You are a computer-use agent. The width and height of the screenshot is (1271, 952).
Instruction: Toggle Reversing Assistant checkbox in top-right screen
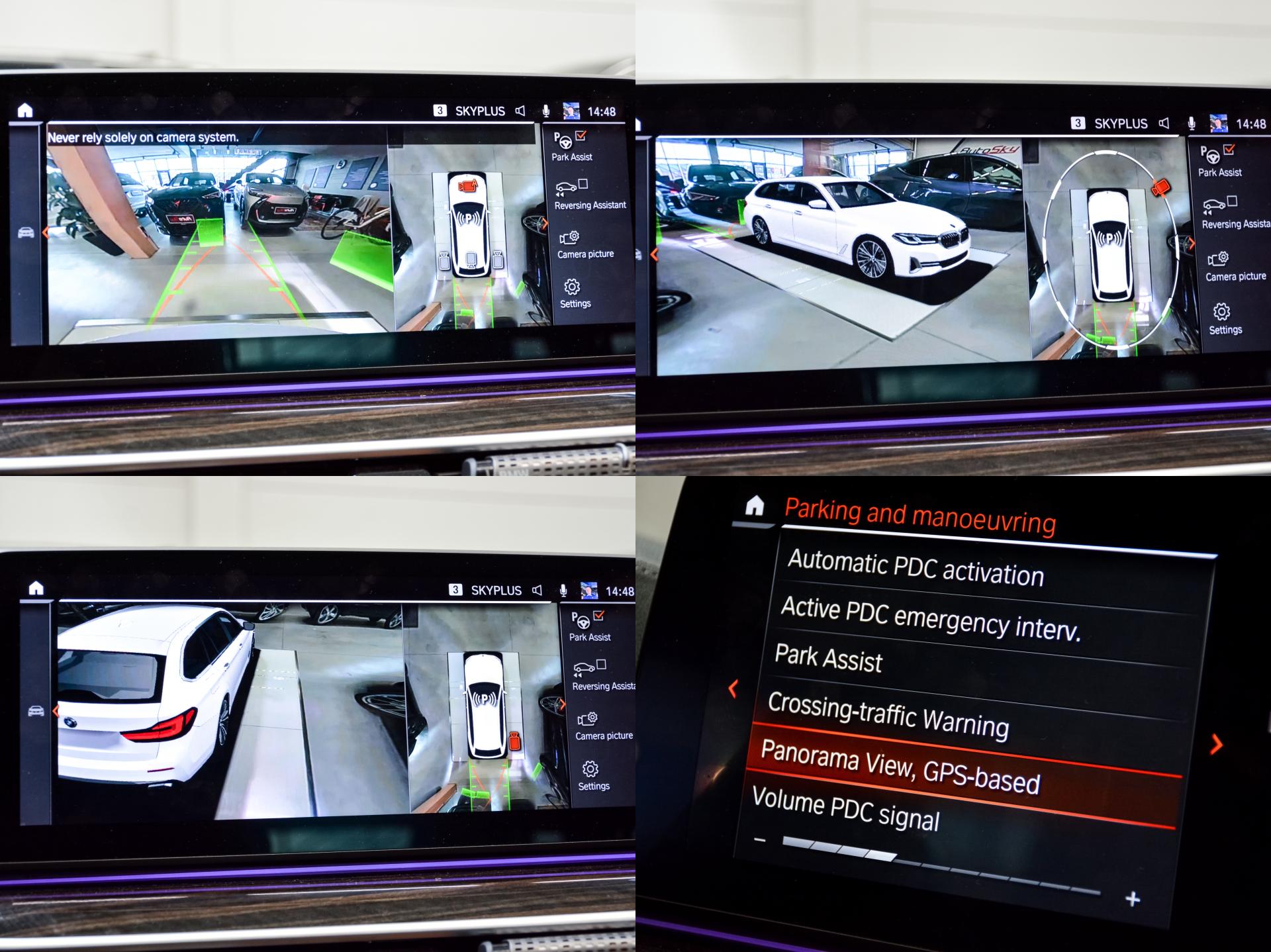(x=1231, y=201)
